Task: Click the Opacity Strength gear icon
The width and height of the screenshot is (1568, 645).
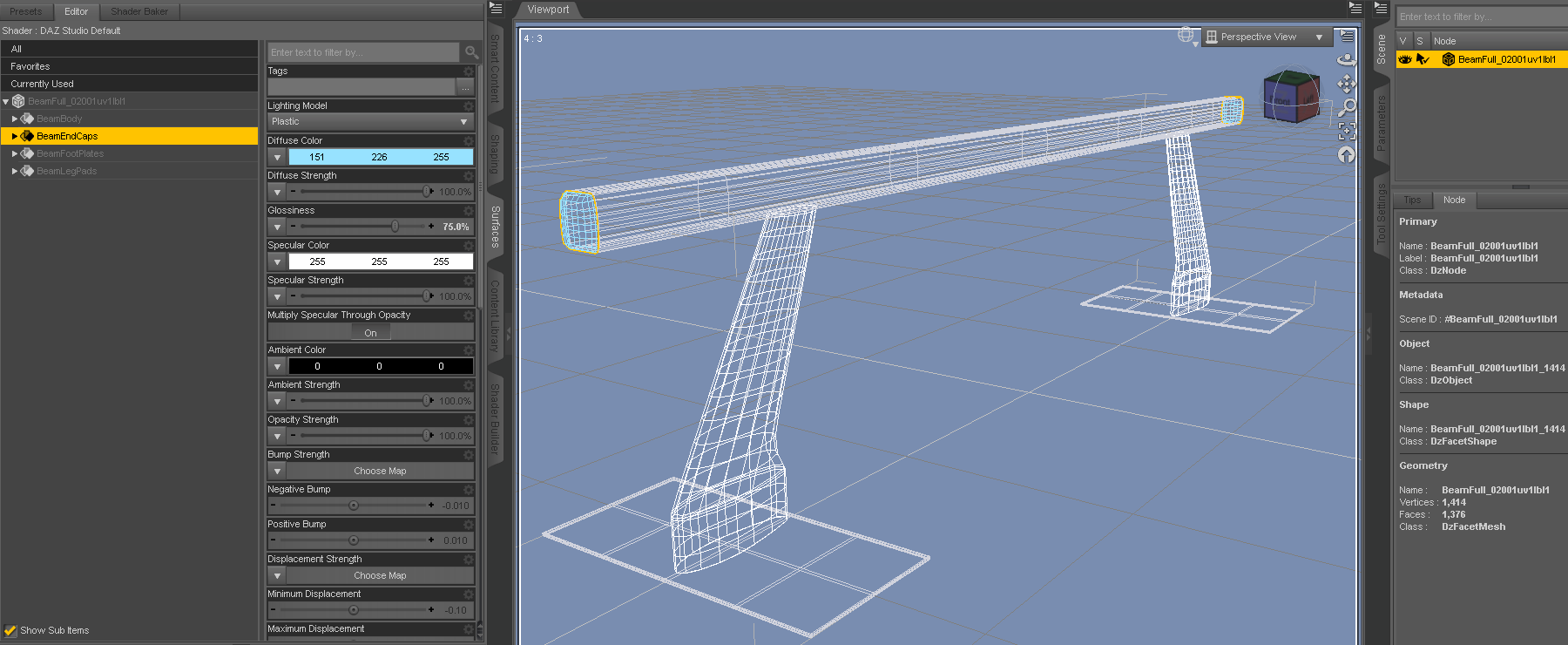Action: (469, 420)
